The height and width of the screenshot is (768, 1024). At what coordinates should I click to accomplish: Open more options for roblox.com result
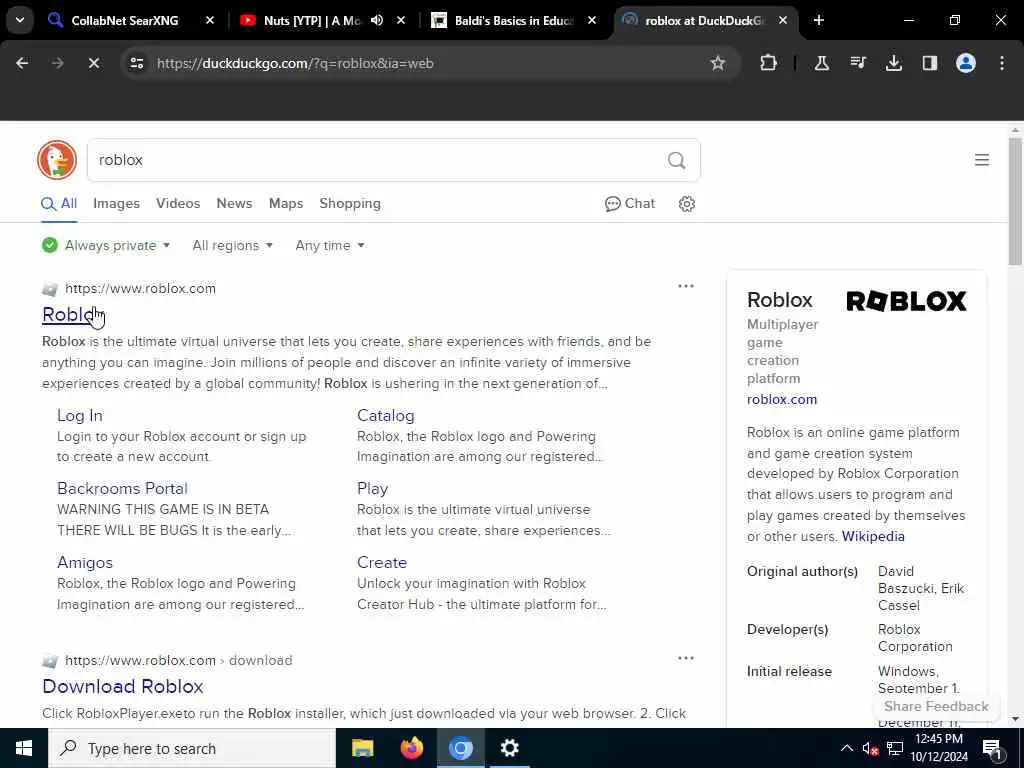(686, 286)
